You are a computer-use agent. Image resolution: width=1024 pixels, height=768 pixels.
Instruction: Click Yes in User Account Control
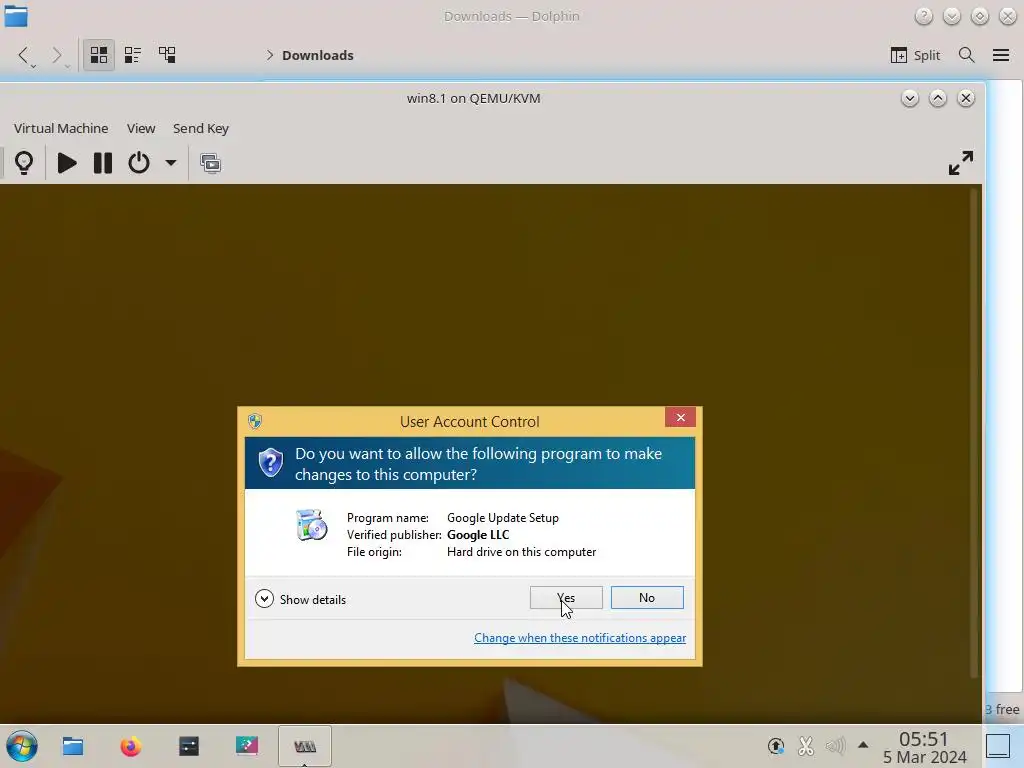click(x=566, y=598)
